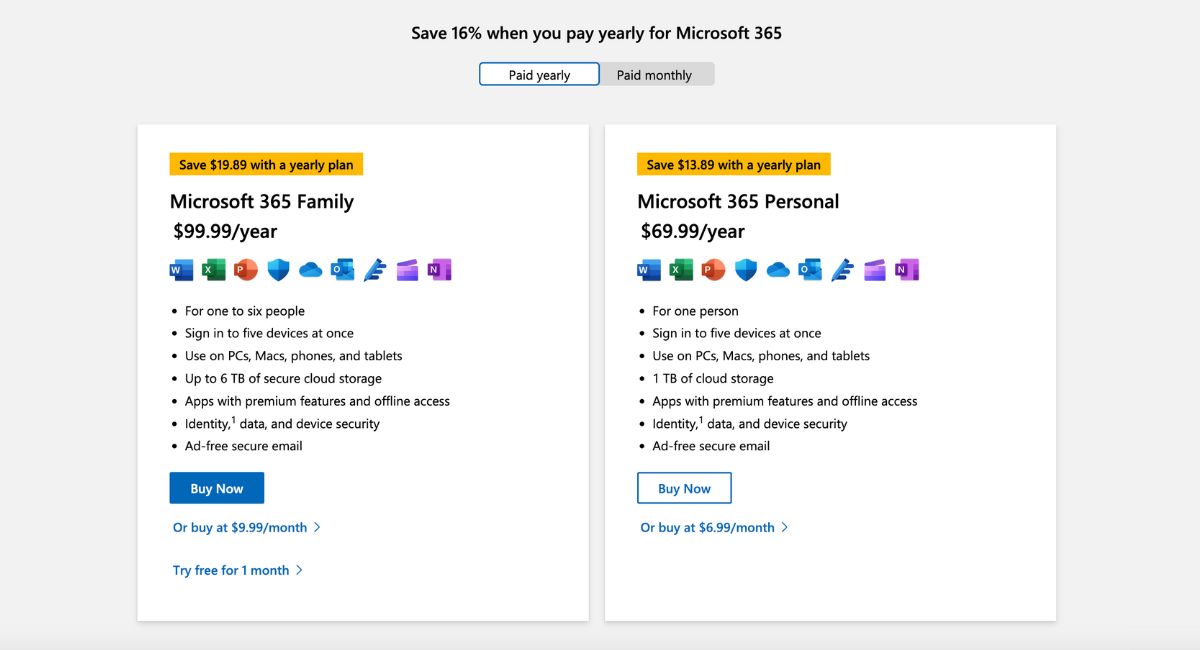Select the Excel icon in the Family plan
The height and width of the screenshot is (650, 1200).
coord(213,269)
